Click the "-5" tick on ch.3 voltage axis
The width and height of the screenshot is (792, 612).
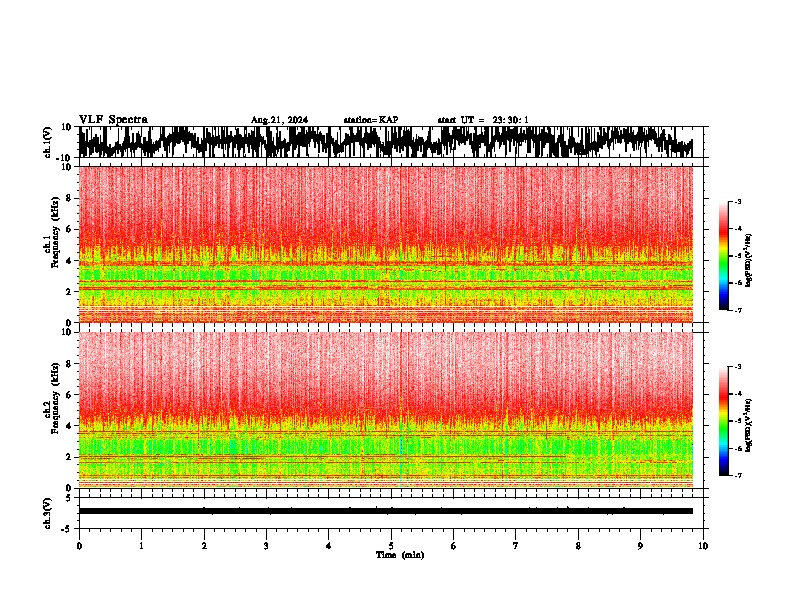click(67, 529)
